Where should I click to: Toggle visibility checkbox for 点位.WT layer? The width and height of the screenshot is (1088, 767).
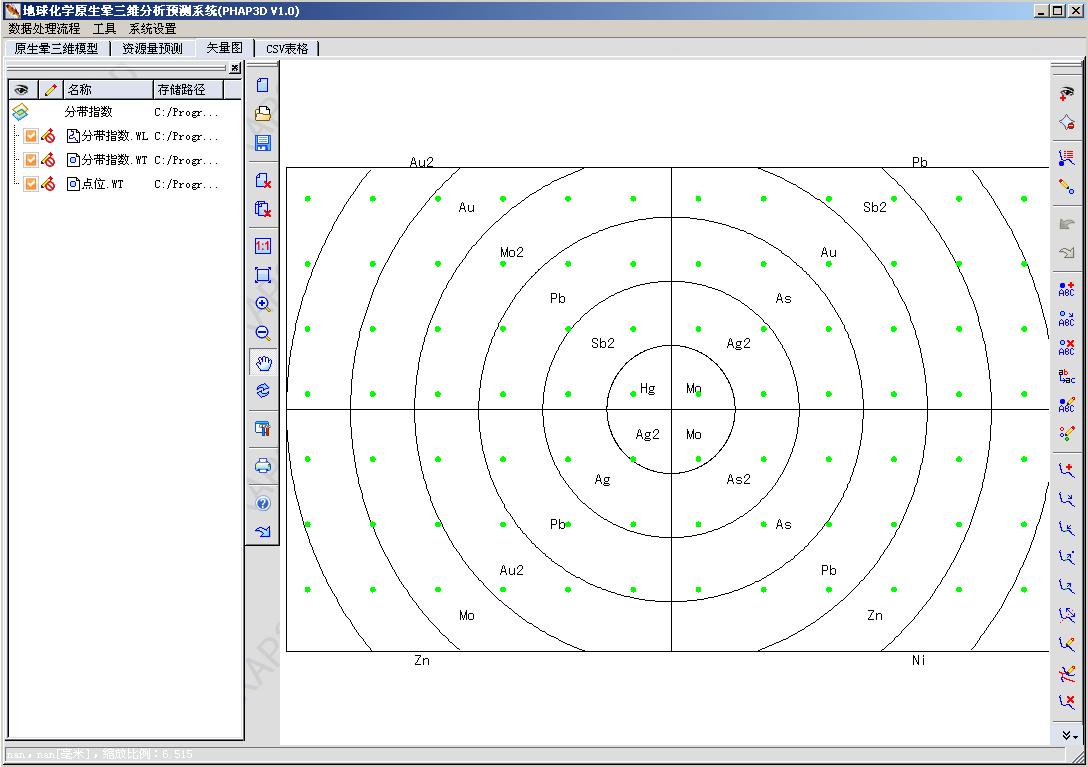point(31,184)
